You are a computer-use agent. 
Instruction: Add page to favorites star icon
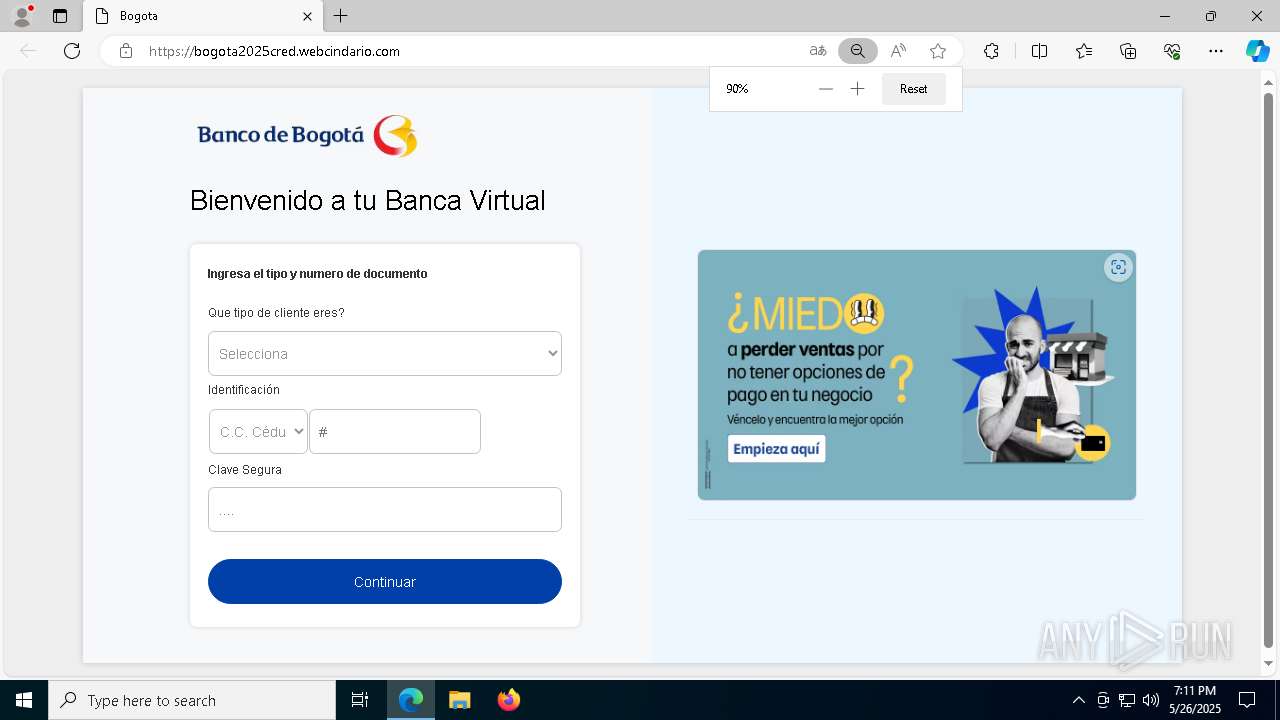click(938, 51)
